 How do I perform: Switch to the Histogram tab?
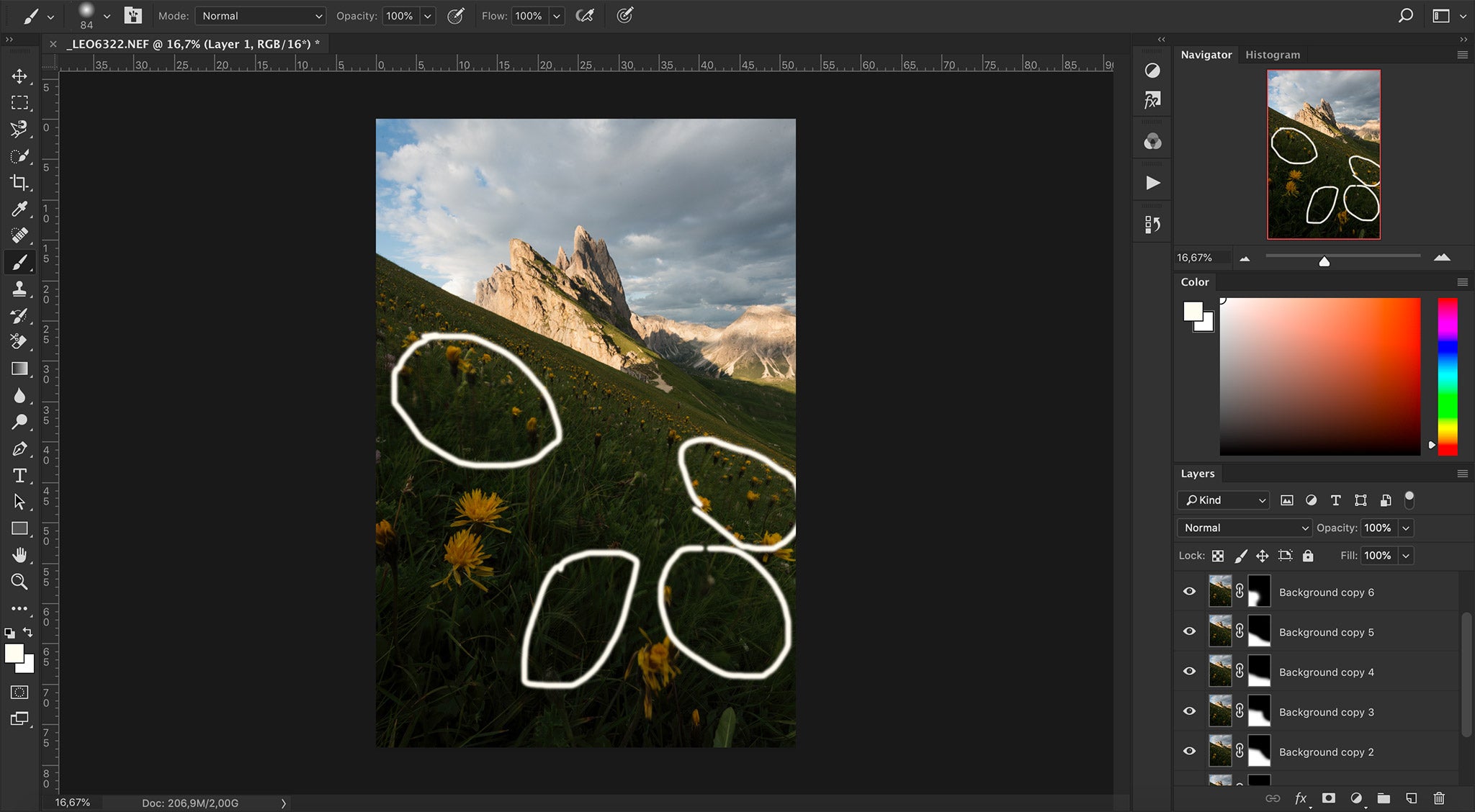point(1272,55)
